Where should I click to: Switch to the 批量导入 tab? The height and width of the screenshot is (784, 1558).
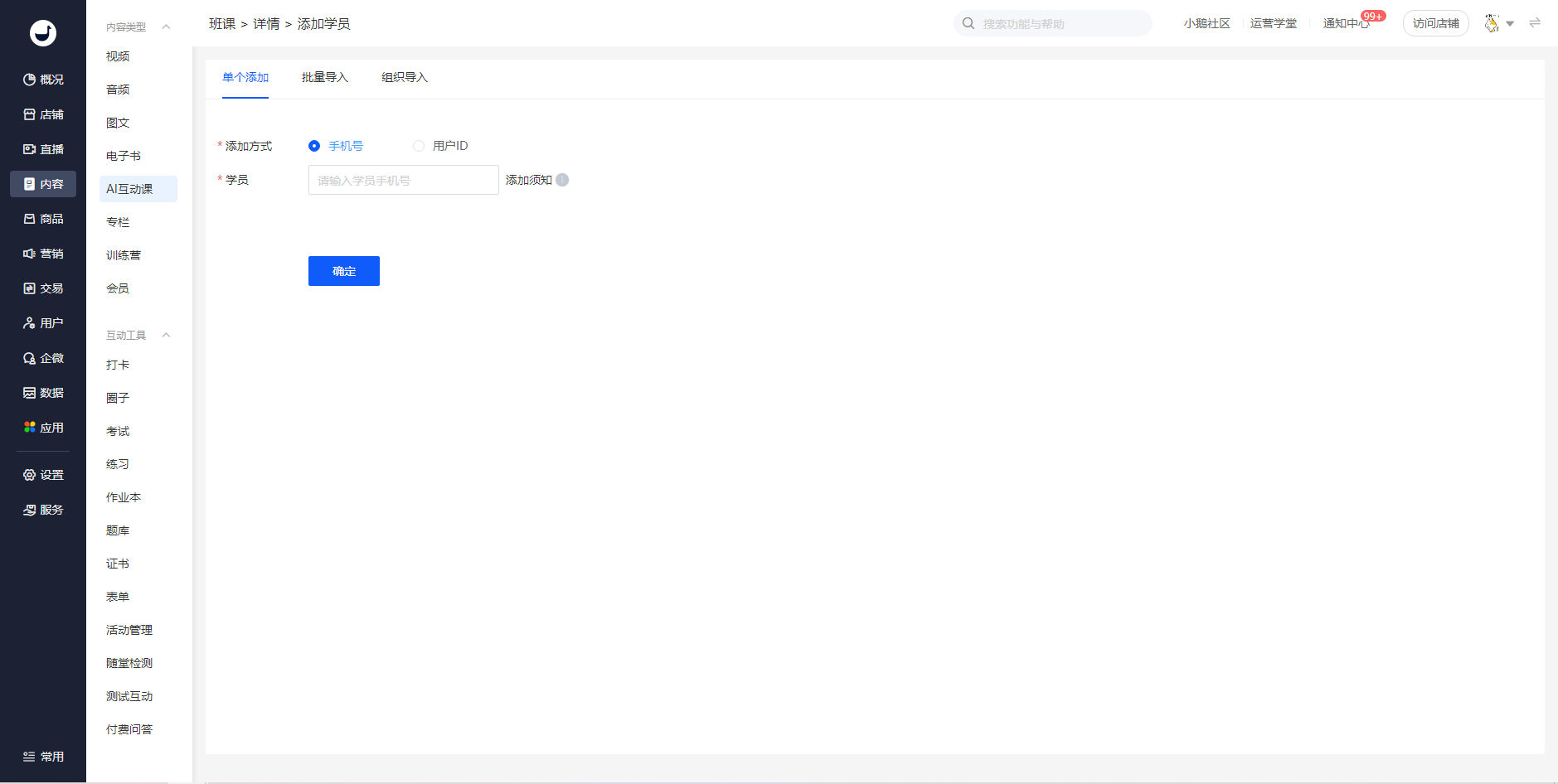[324, 78]
